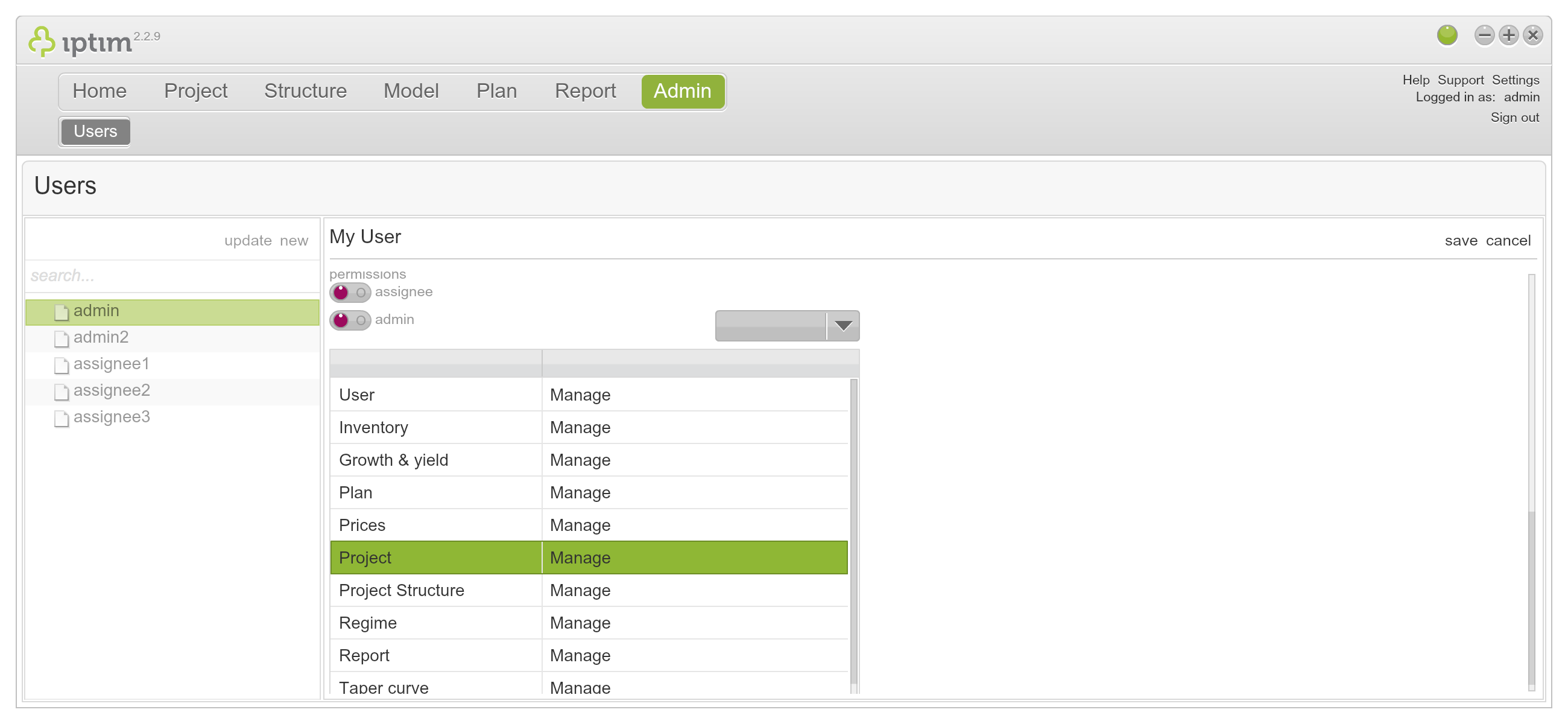
Task: Click the plus zoom-in round button
Action: point(1508,36)
